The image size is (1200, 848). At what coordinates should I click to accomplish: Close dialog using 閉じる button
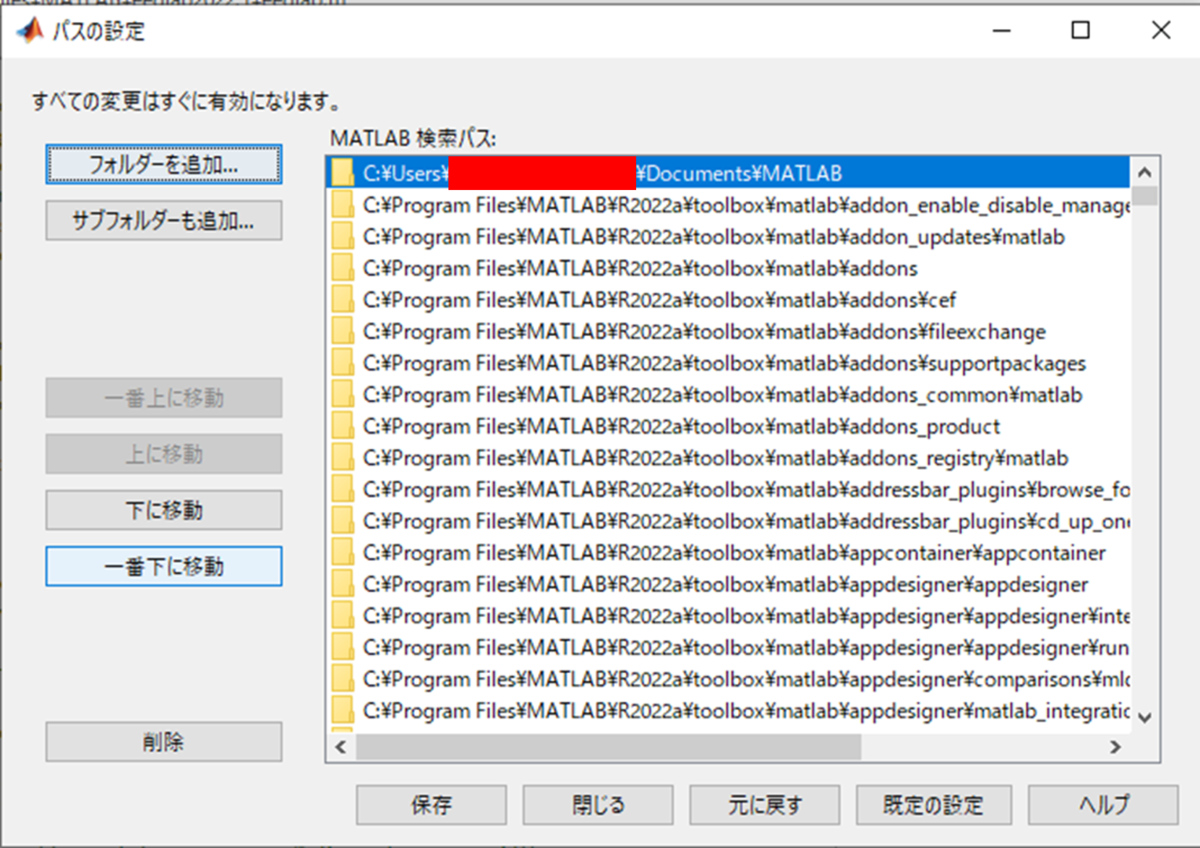click(598, 804)
